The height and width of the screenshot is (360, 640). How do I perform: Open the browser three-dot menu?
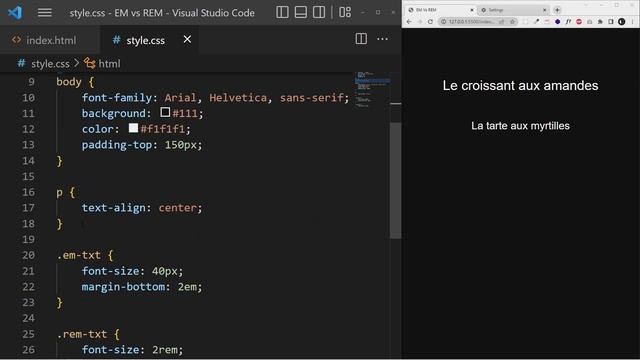[x=632, y=22]
